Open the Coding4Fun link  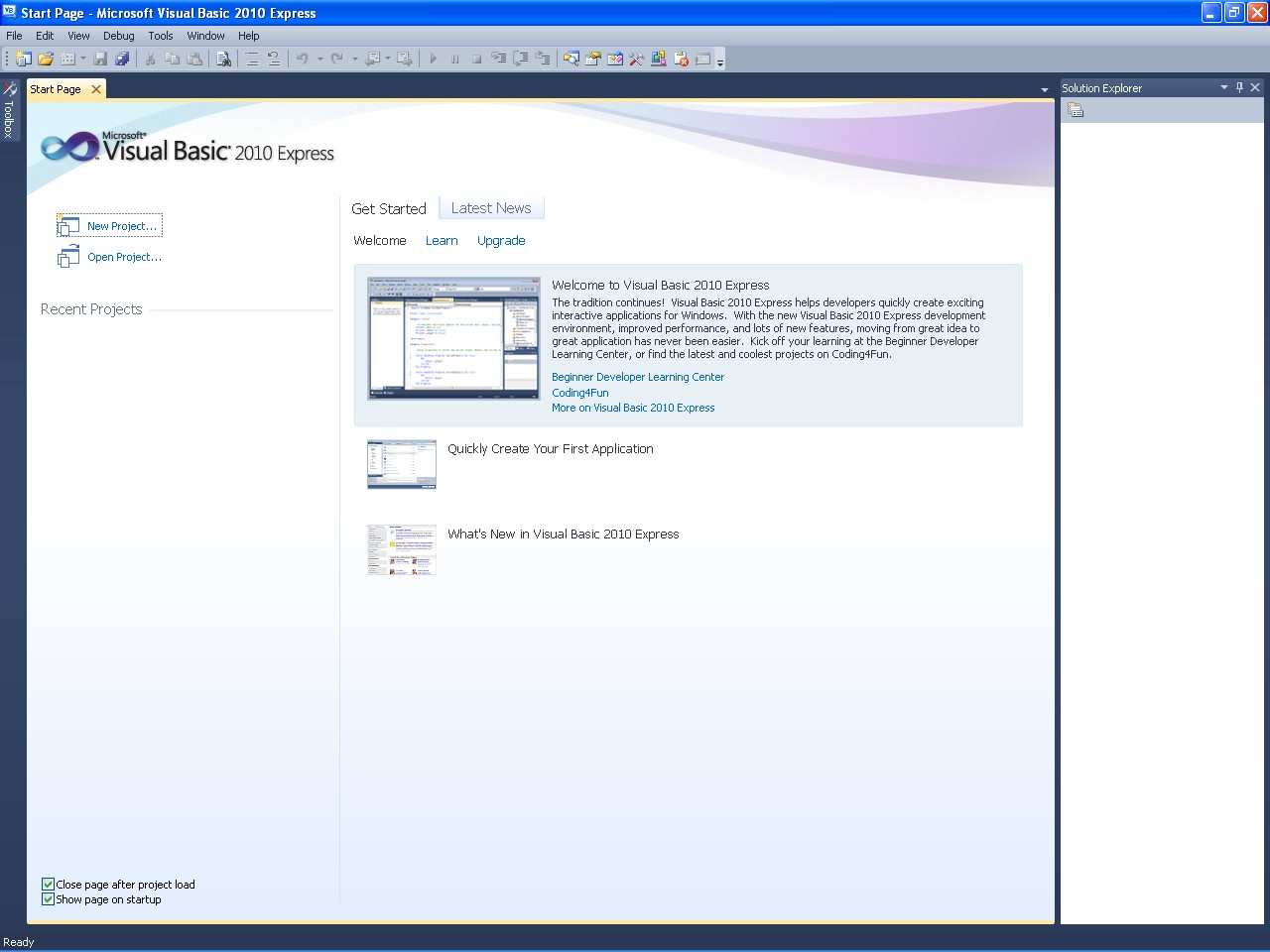click(580, 393)
